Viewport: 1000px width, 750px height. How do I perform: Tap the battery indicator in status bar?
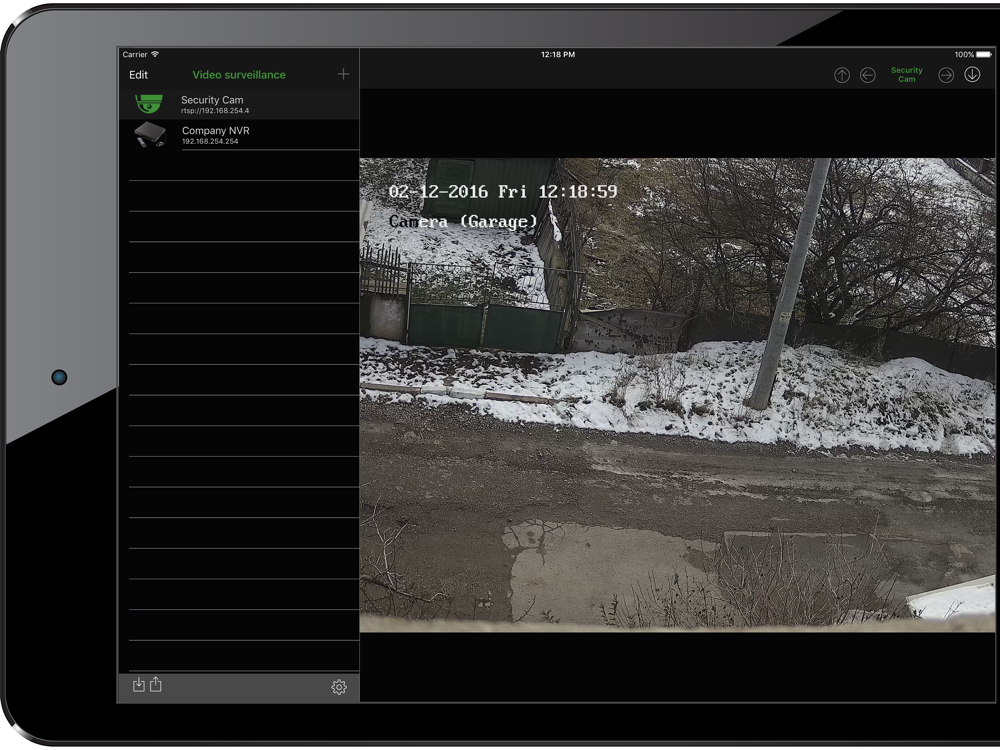coord(985,54)
